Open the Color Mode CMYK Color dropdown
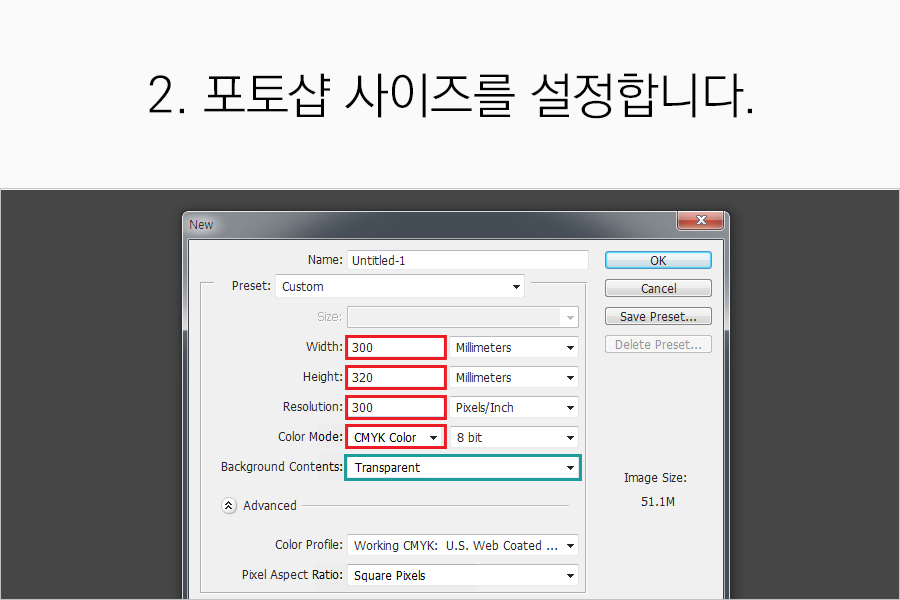The image size is (900, 600). click(x=396, y=438)
